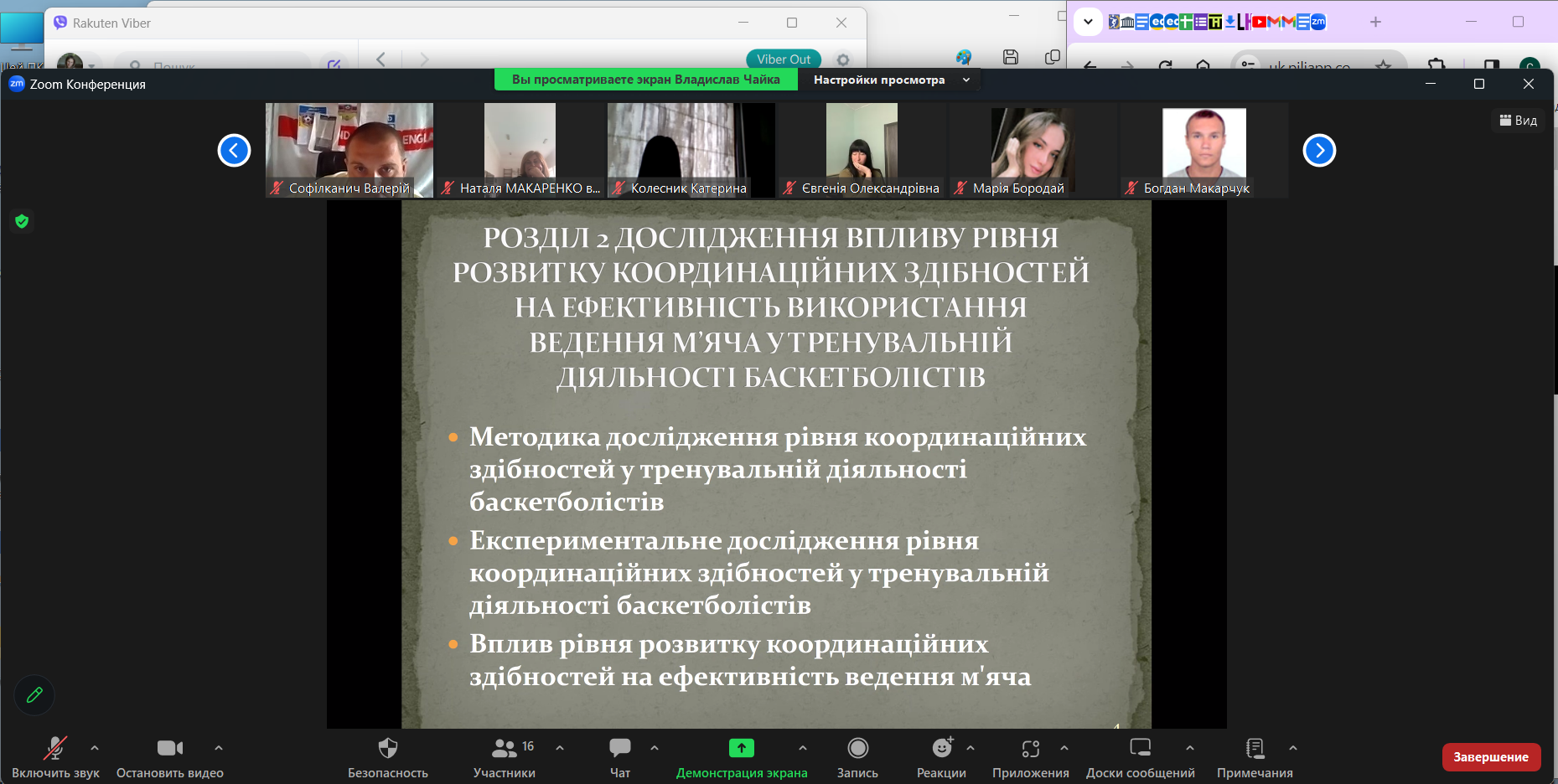Click the green pencil annotate button

[34, 695]
